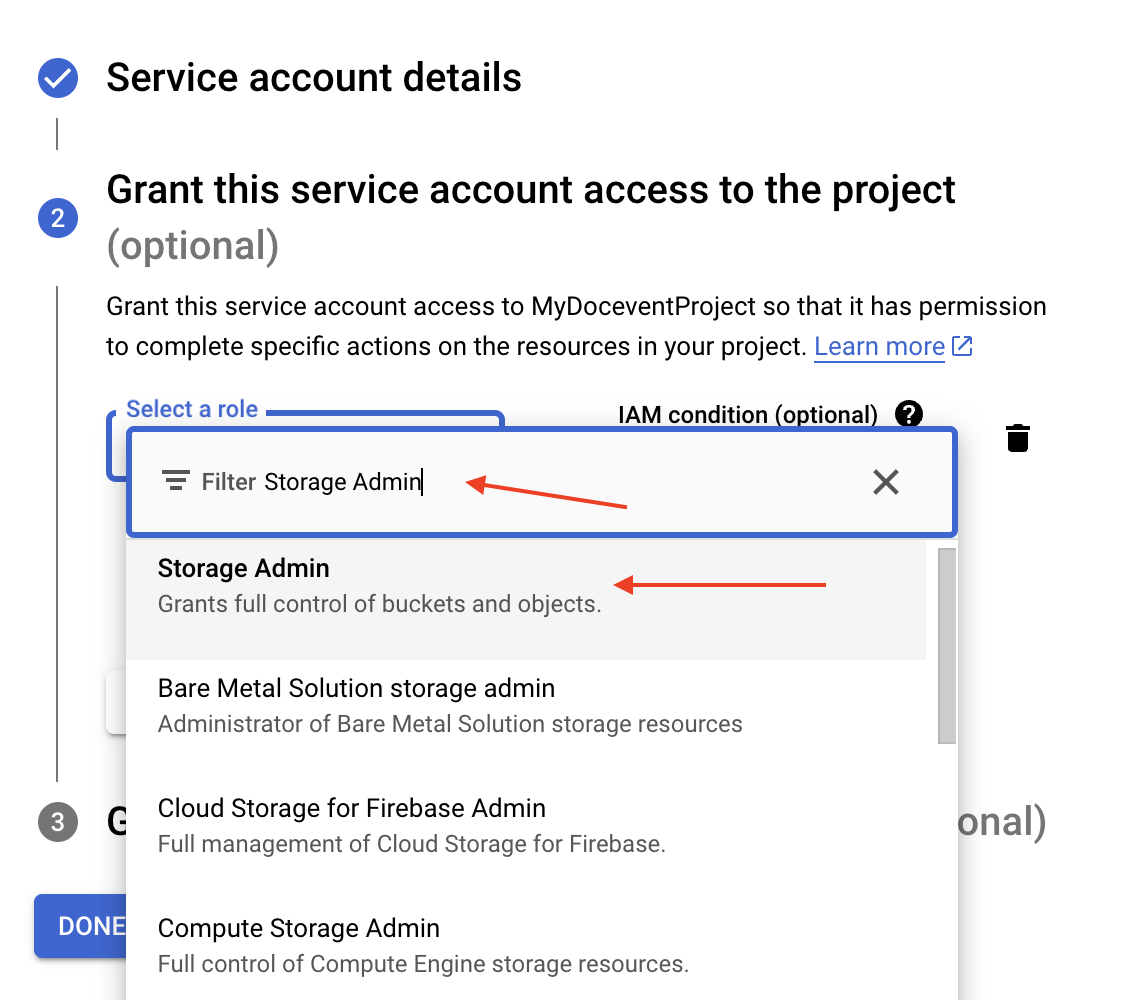Clear the filter with X icon
Viewport: 1142px width, 1000px height.
tap(886, 482)
